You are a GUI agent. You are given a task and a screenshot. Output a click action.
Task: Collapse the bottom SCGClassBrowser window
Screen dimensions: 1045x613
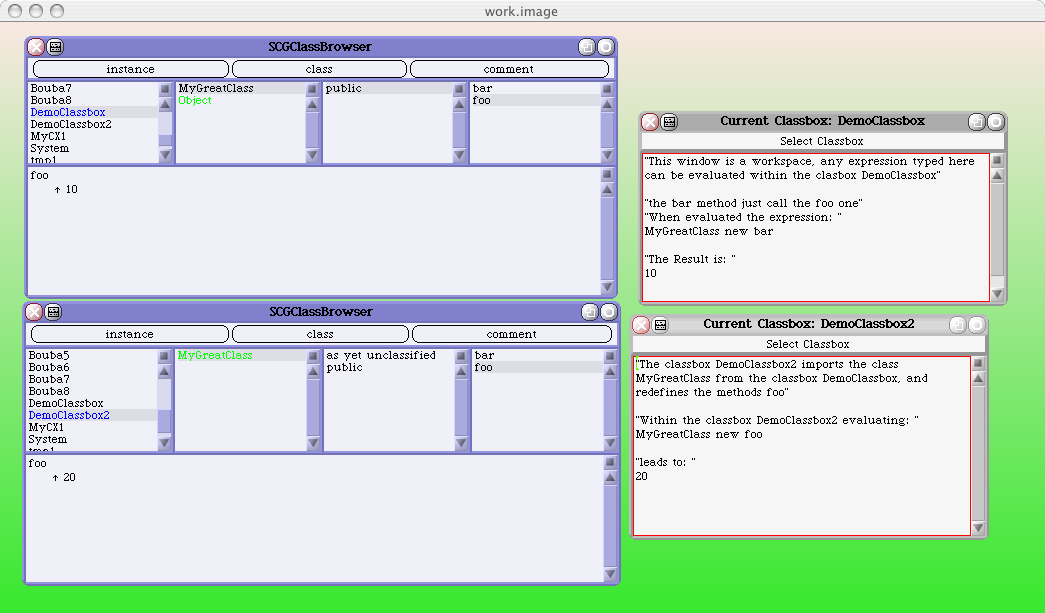[609, 312]
